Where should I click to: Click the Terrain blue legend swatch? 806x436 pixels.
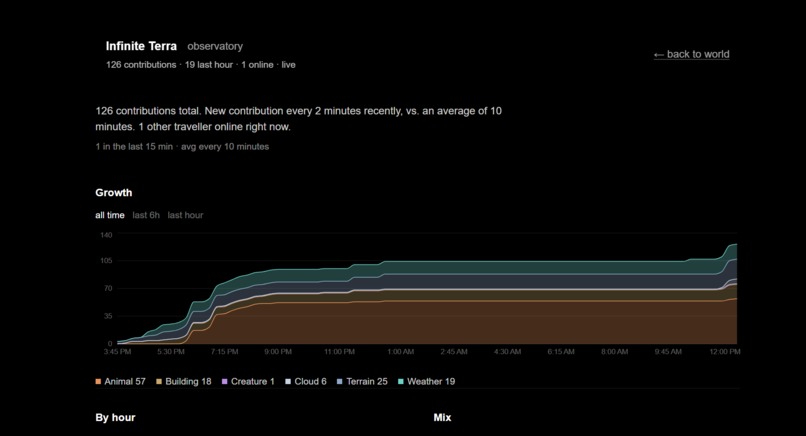[x=340, y=382]
